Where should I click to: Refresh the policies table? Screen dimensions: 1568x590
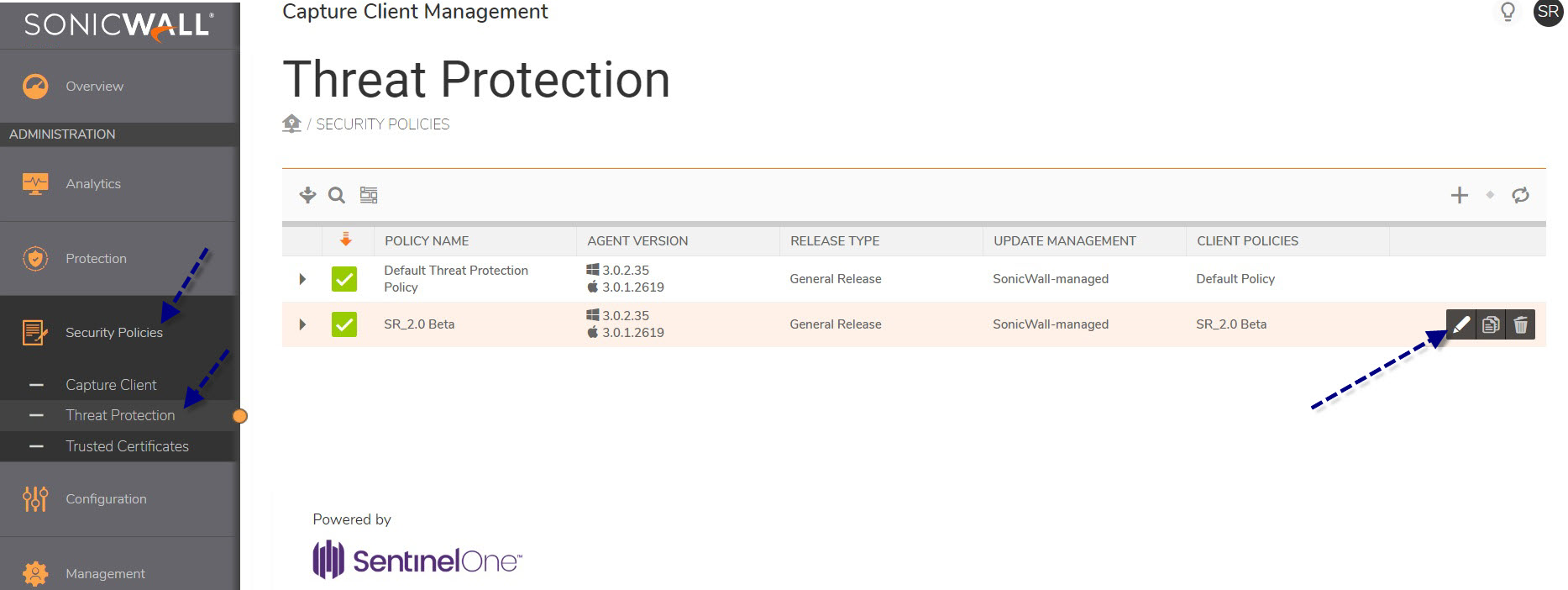coord(1520,195)
